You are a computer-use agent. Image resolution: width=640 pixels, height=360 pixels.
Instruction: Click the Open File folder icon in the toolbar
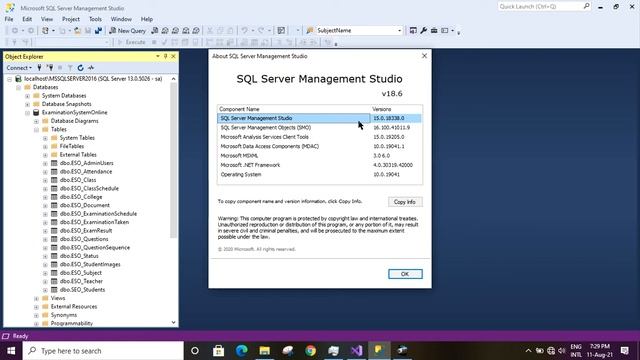click(x=78, y=31)
